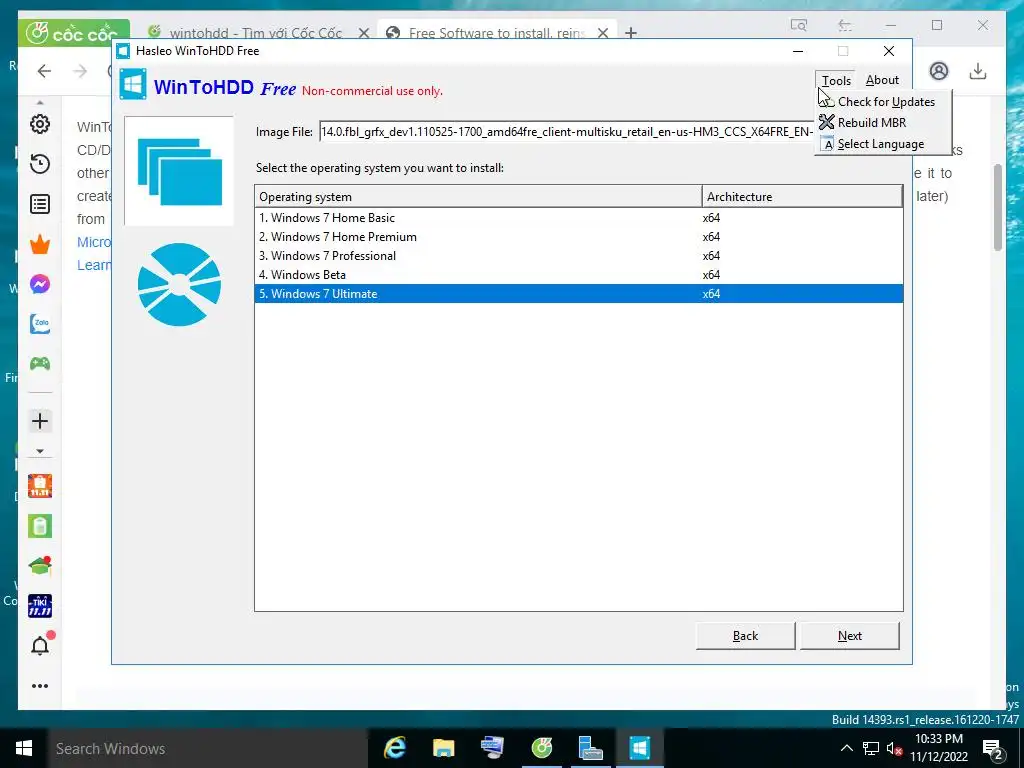Select Windows 7 Ultimate row
Viewport: 1024px width, 768px height.
pos(579,294)
